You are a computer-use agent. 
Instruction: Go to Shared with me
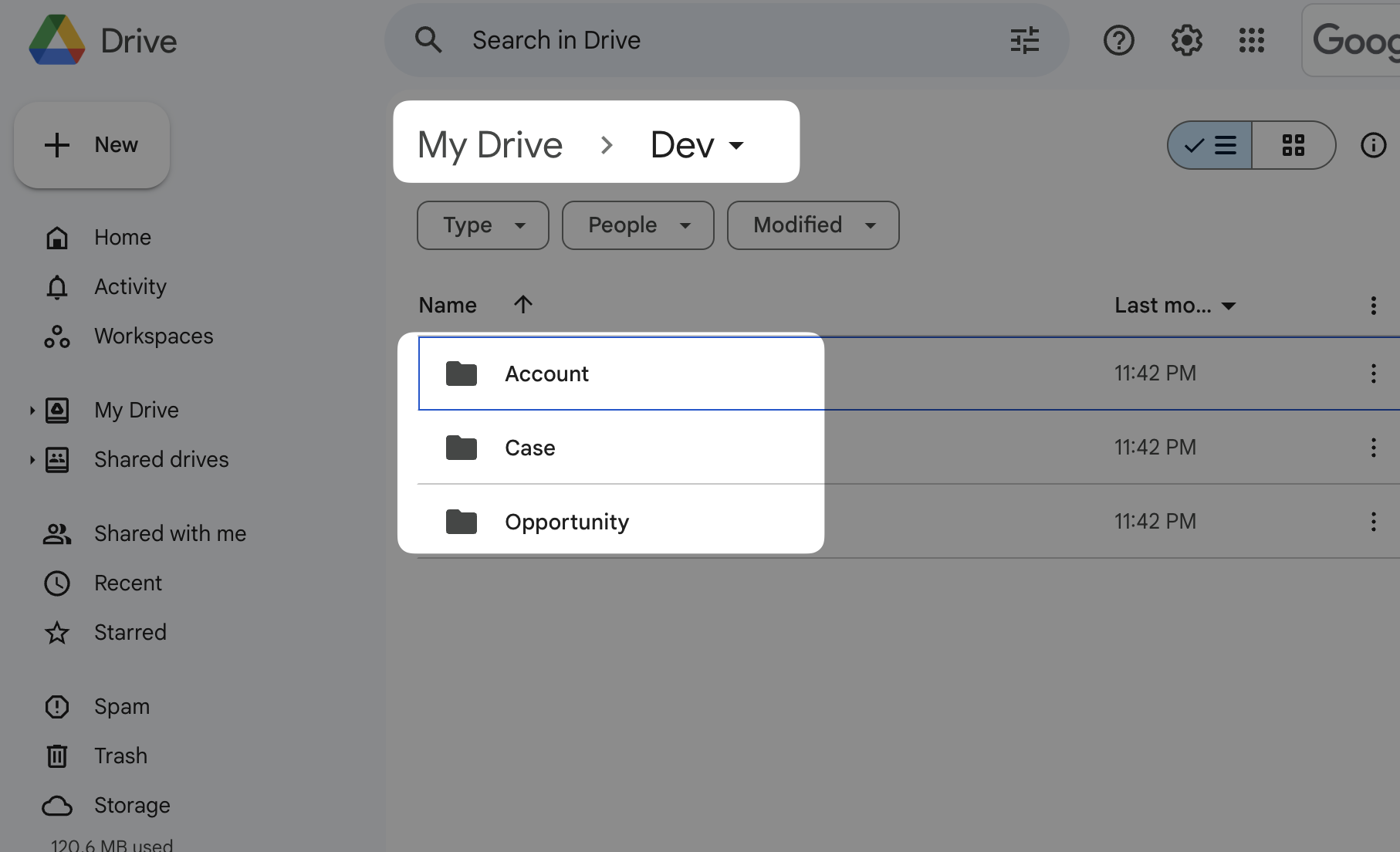(170, 532)
